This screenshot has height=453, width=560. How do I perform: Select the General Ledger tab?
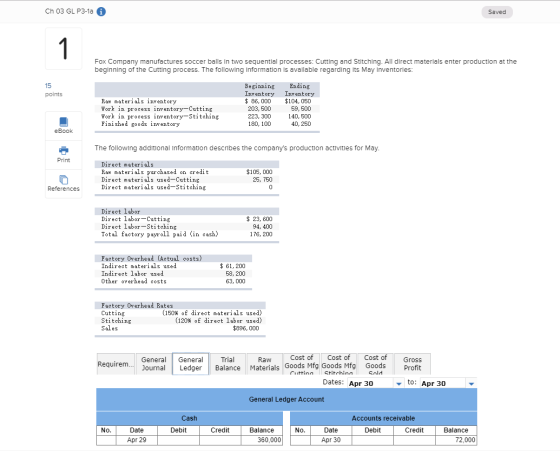point(190,364)
